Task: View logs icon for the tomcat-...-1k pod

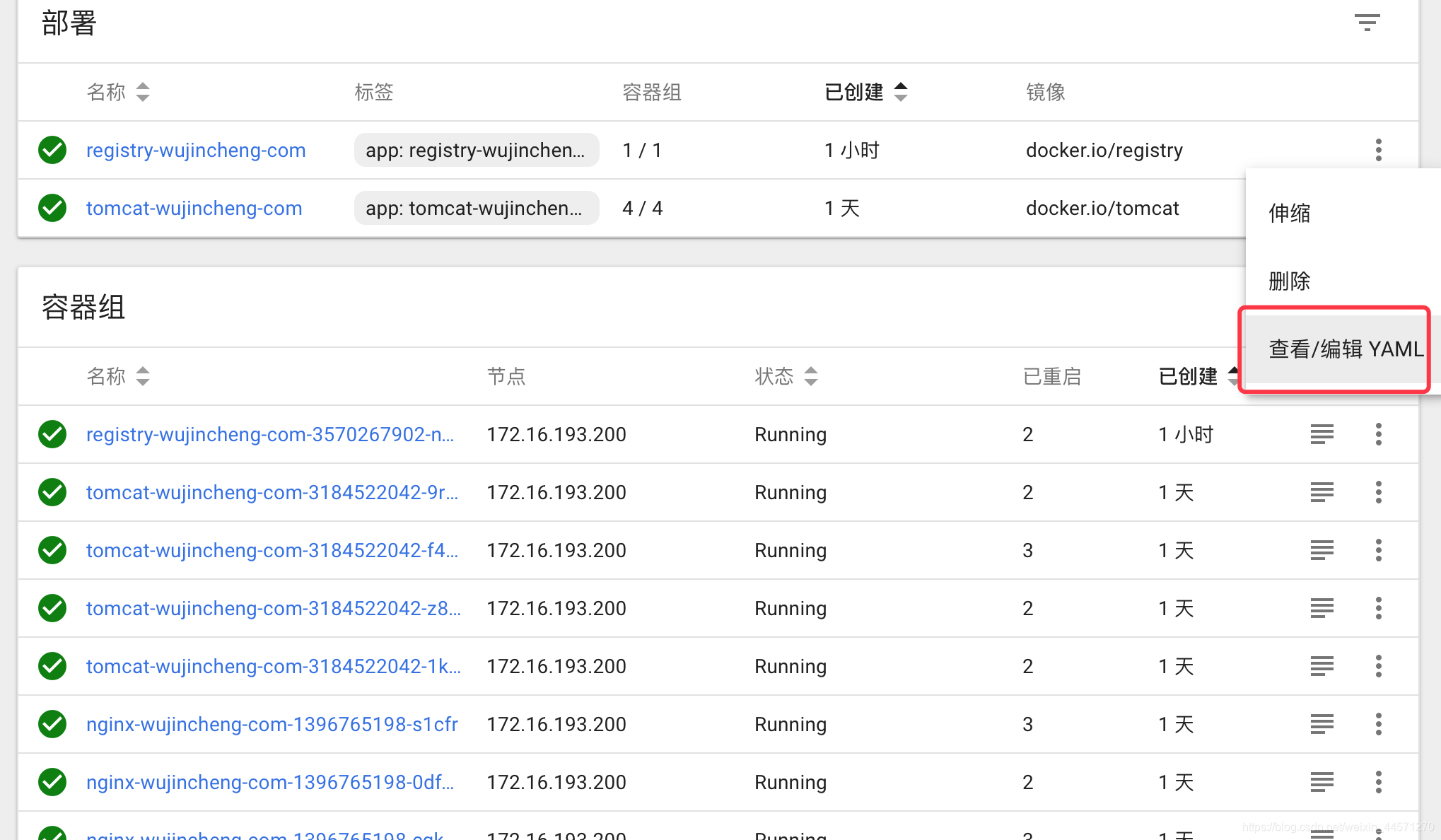Action: [x=1322, y=666]
